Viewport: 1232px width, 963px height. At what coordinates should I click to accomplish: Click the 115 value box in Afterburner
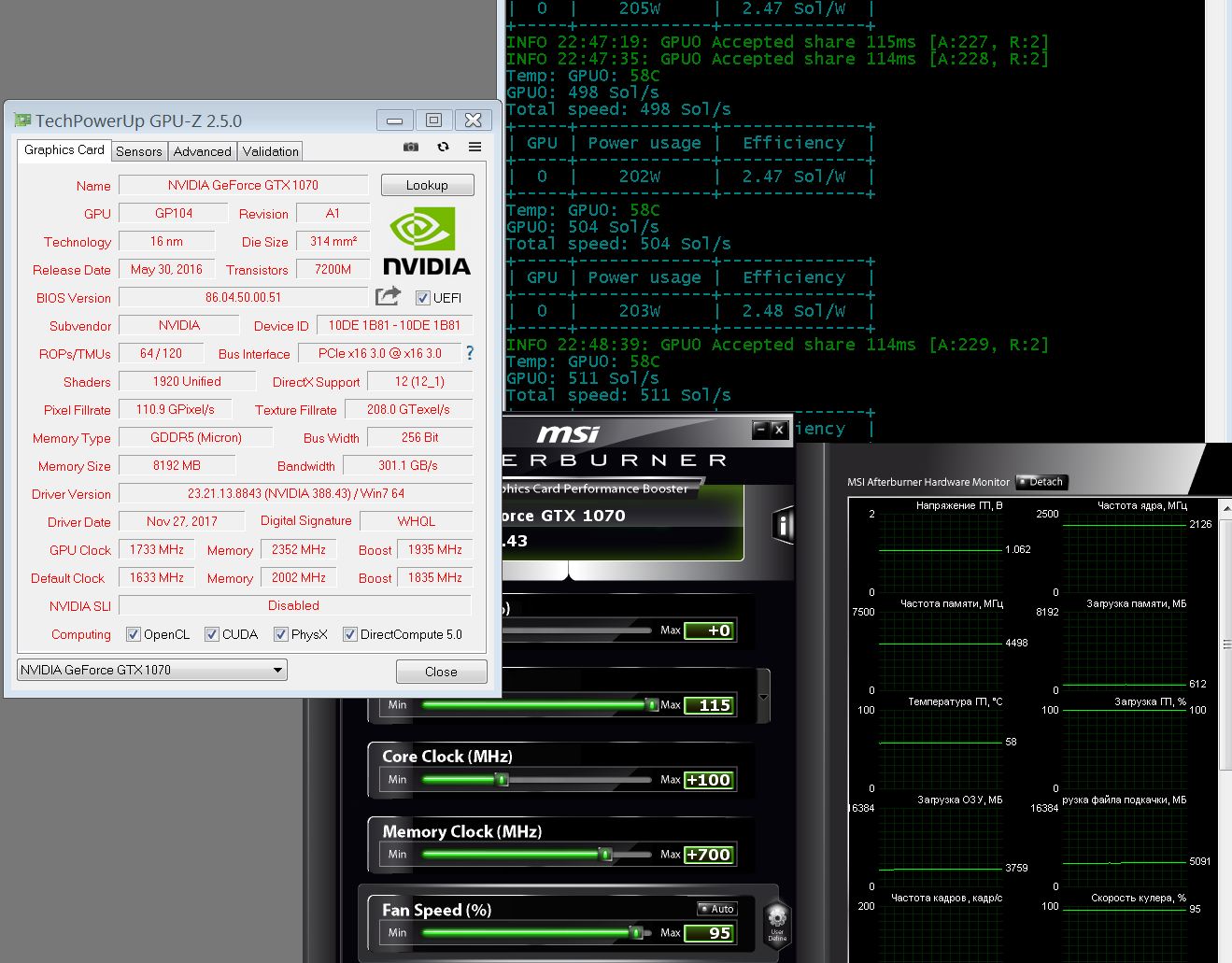click(709, 705)
